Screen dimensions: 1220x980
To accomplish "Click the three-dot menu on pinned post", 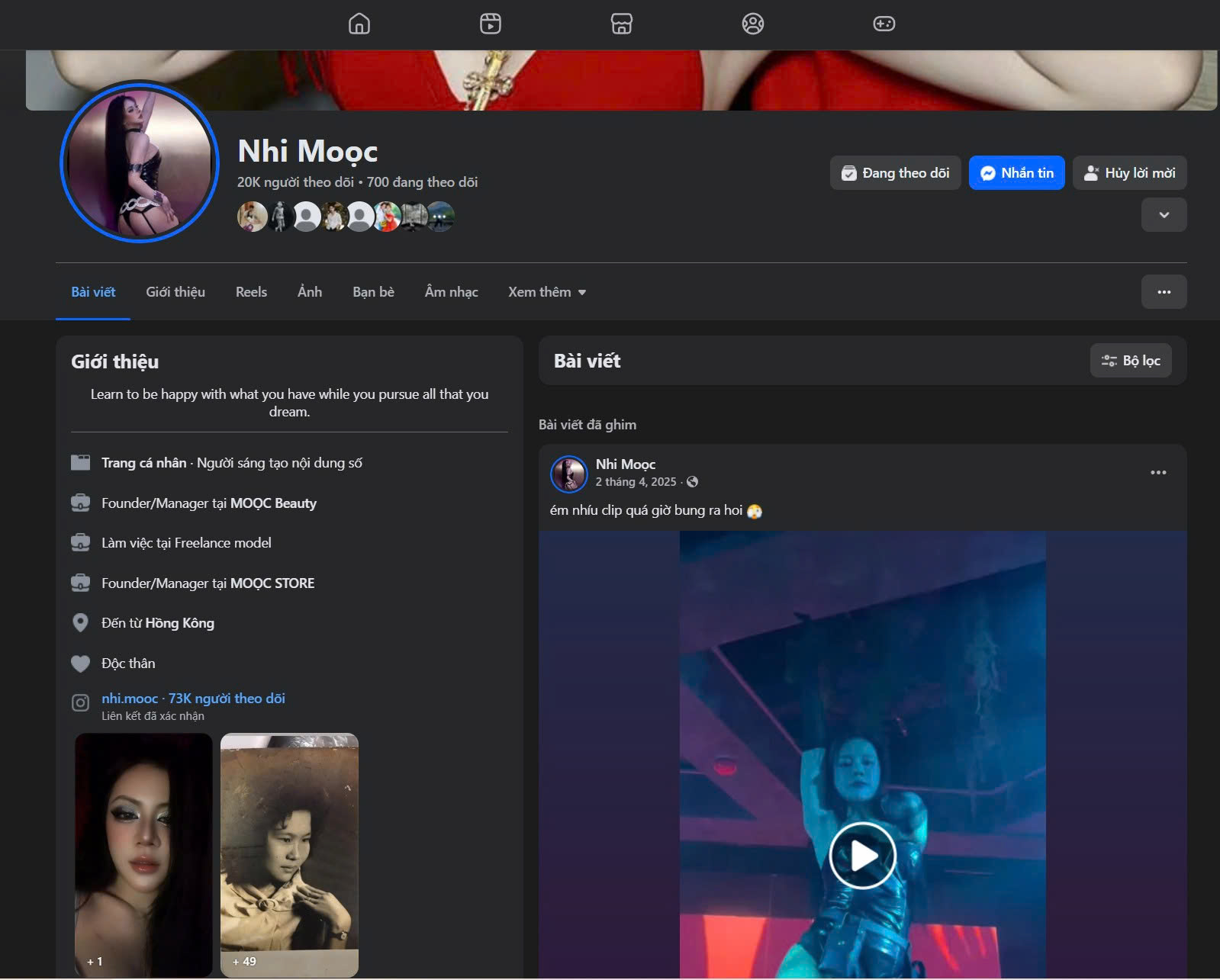I will click(1157, 473).
